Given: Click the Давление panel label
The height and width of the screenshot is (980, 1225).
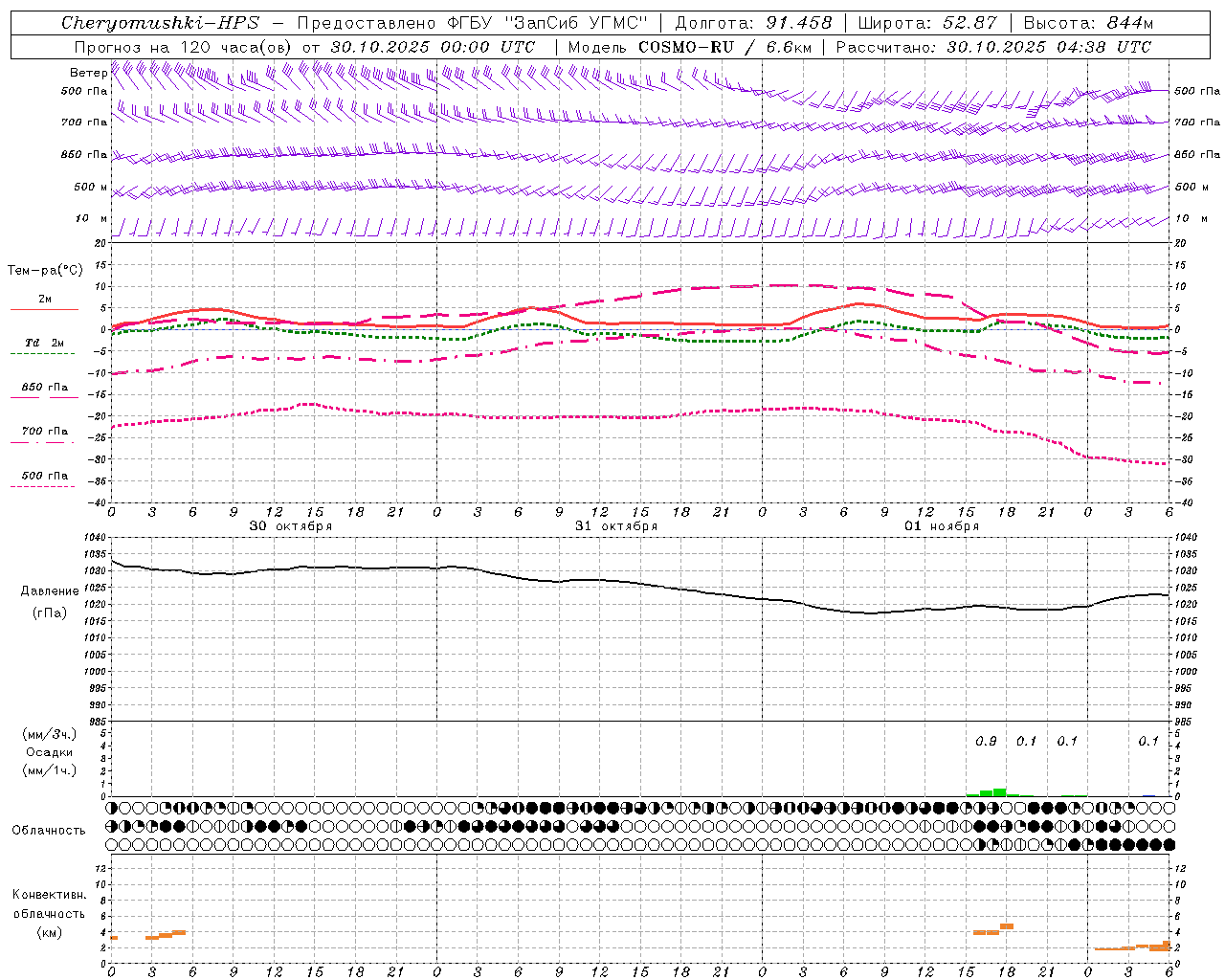Looking at the screenshot, I should point(50,591).
